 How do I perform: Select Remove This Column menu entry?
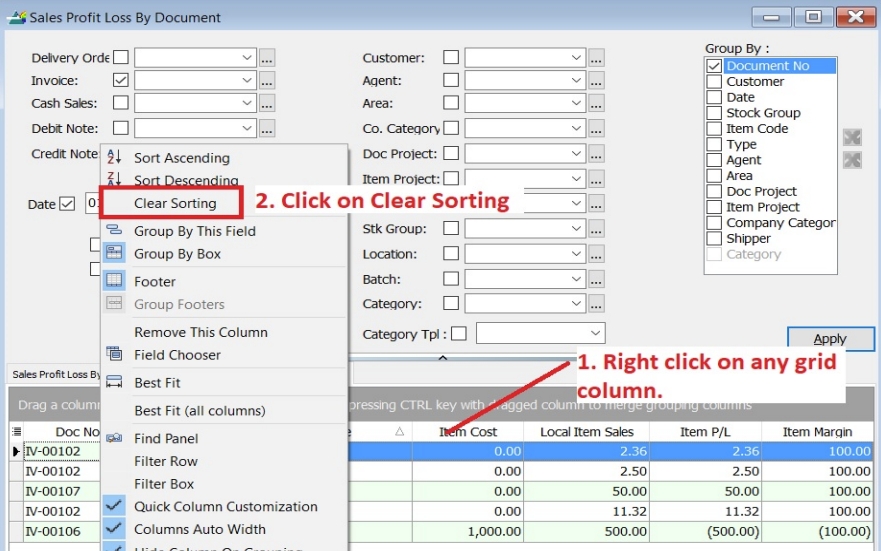(x=201, y=332)
